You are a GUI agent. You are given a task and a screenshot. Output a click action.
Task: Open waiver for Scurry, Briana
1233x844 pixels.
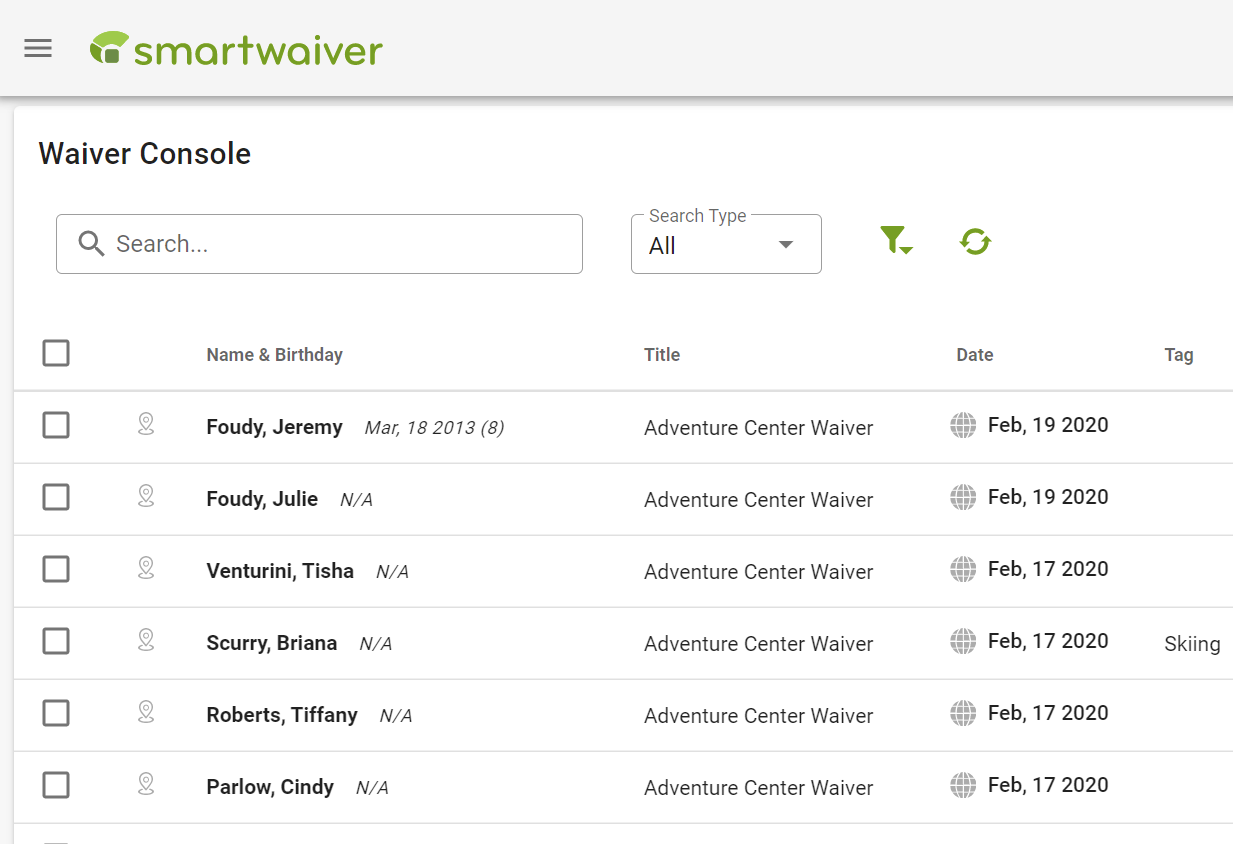click(271, 643)
